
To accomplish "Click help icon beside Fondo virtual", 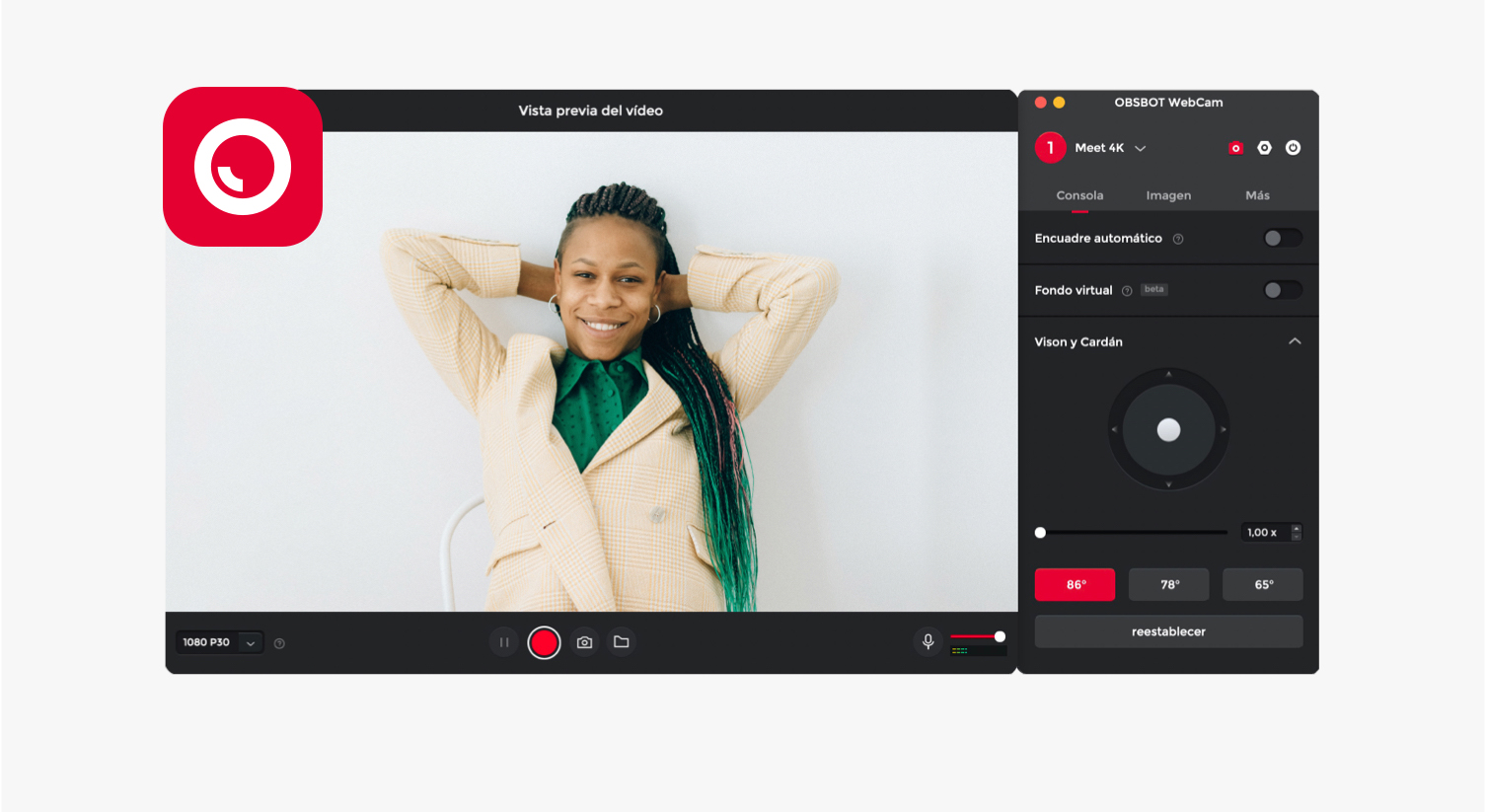I will click(x=1127, y=291).
